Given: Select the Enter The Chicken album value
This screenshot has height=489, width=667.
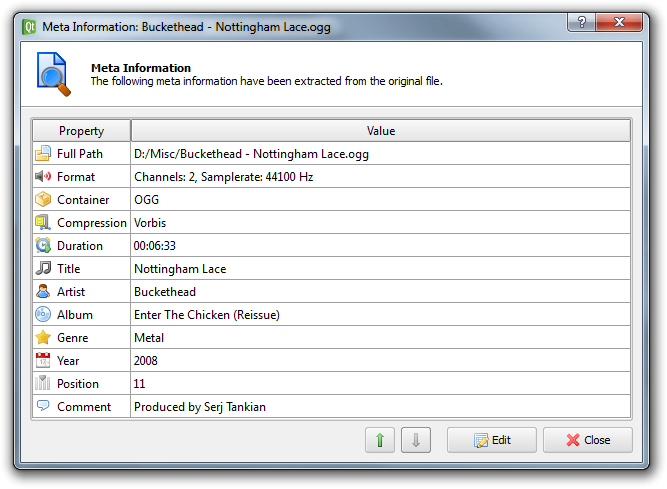Looking at the screenshot, I should click(x=206, y=315).
